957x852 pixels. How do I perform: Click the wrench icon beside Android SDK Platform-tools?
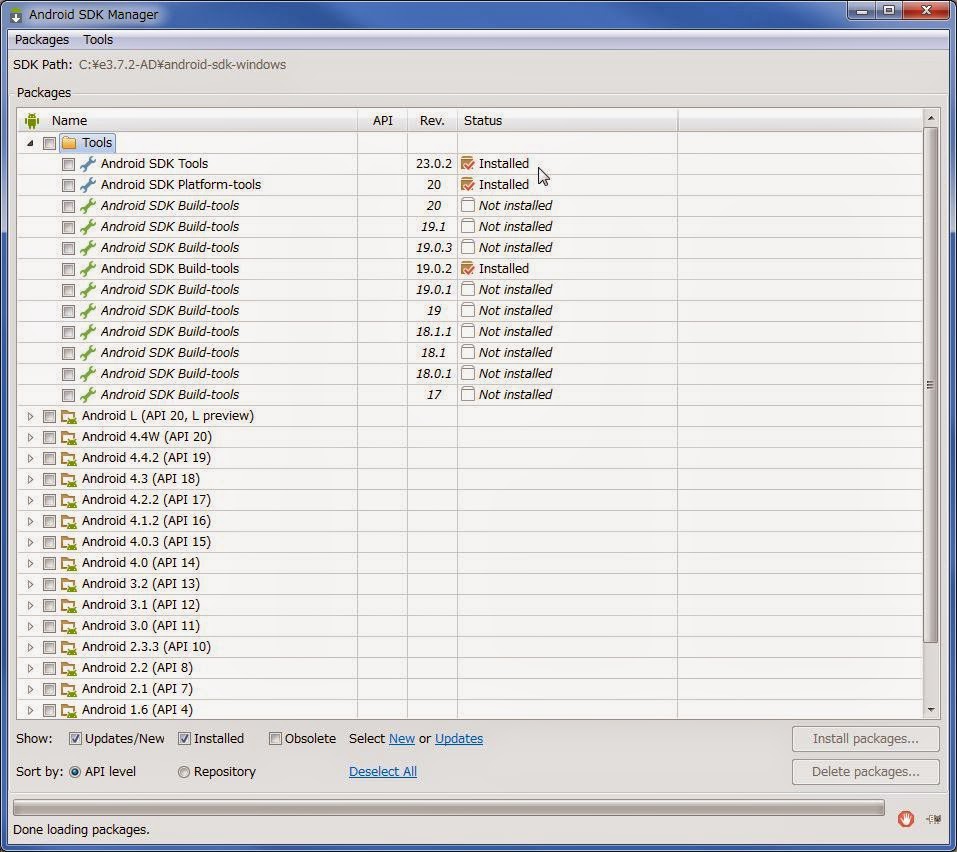click(88, 184)
